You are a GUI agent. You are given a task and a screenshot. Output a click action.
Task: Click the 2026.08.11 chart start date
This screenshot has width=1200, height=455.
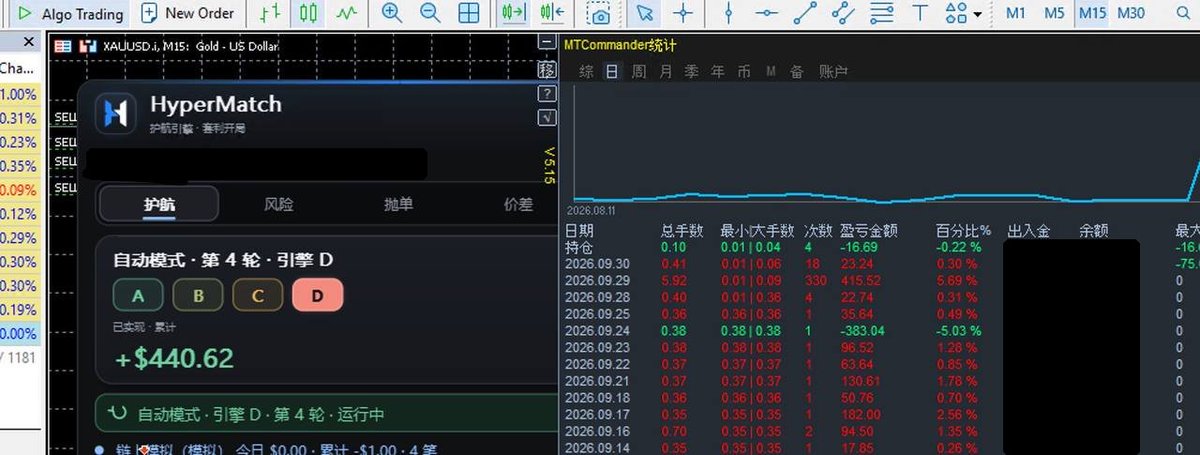click(591, 212)
